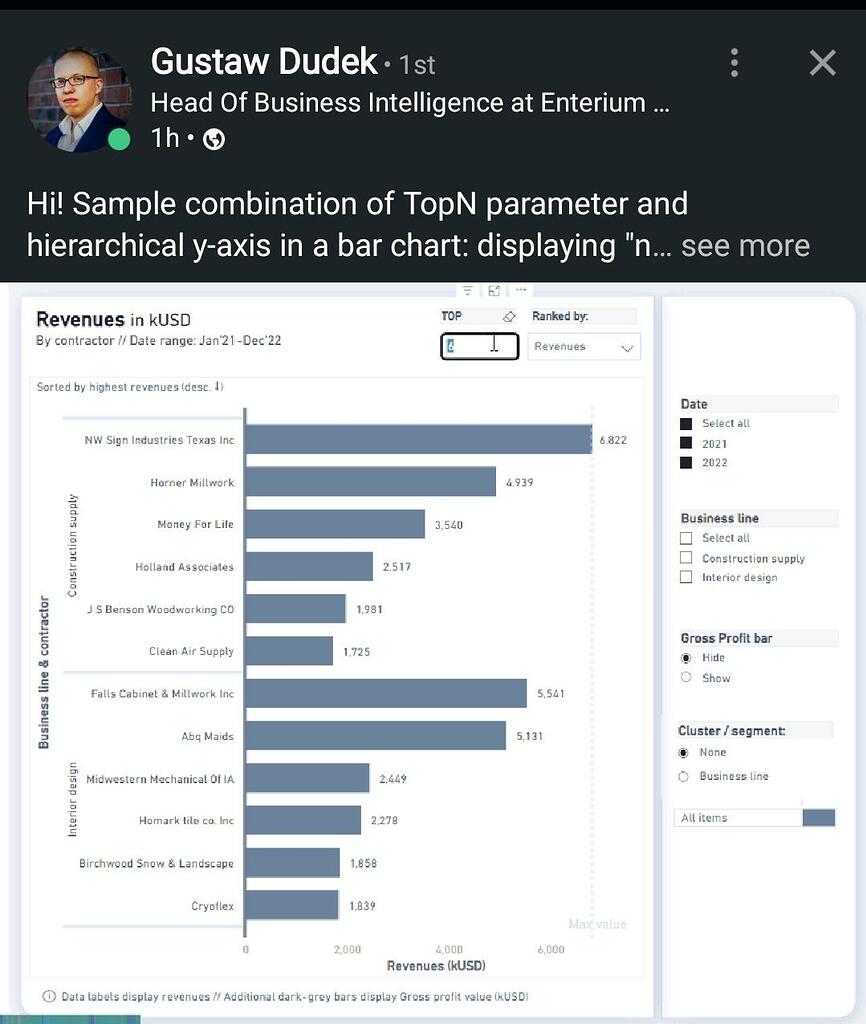Click inside the TOP number input field
This screenshot has width=866, height=1024.
click(478, 346)
